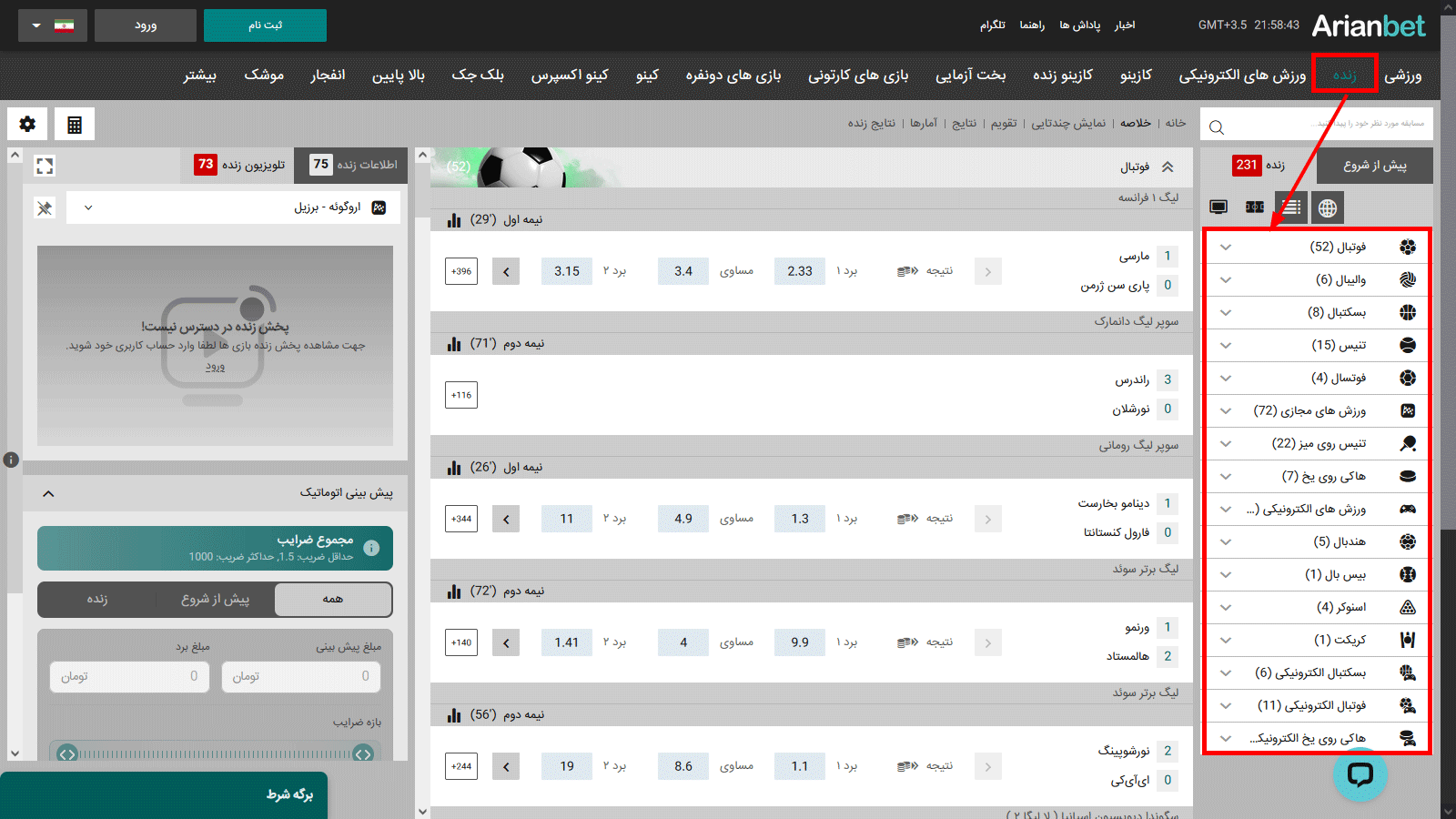Select the globe view icon

1328,207
